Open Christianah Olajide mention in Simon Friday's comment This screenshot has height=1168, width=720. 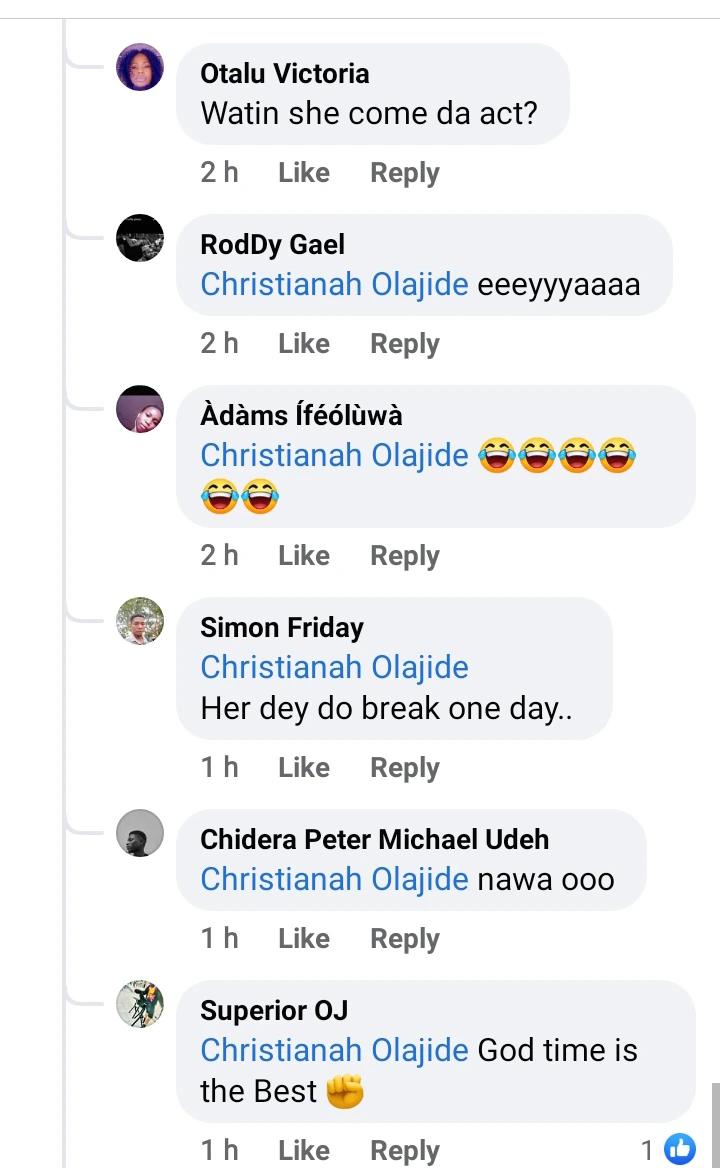(334, 668)
